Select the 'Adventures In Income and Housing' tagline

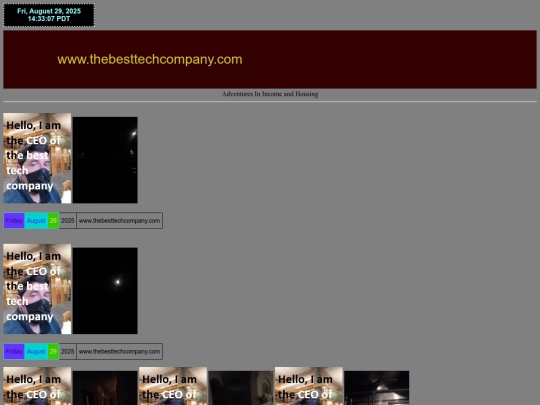pyautogui.click(x=270, y=94)
